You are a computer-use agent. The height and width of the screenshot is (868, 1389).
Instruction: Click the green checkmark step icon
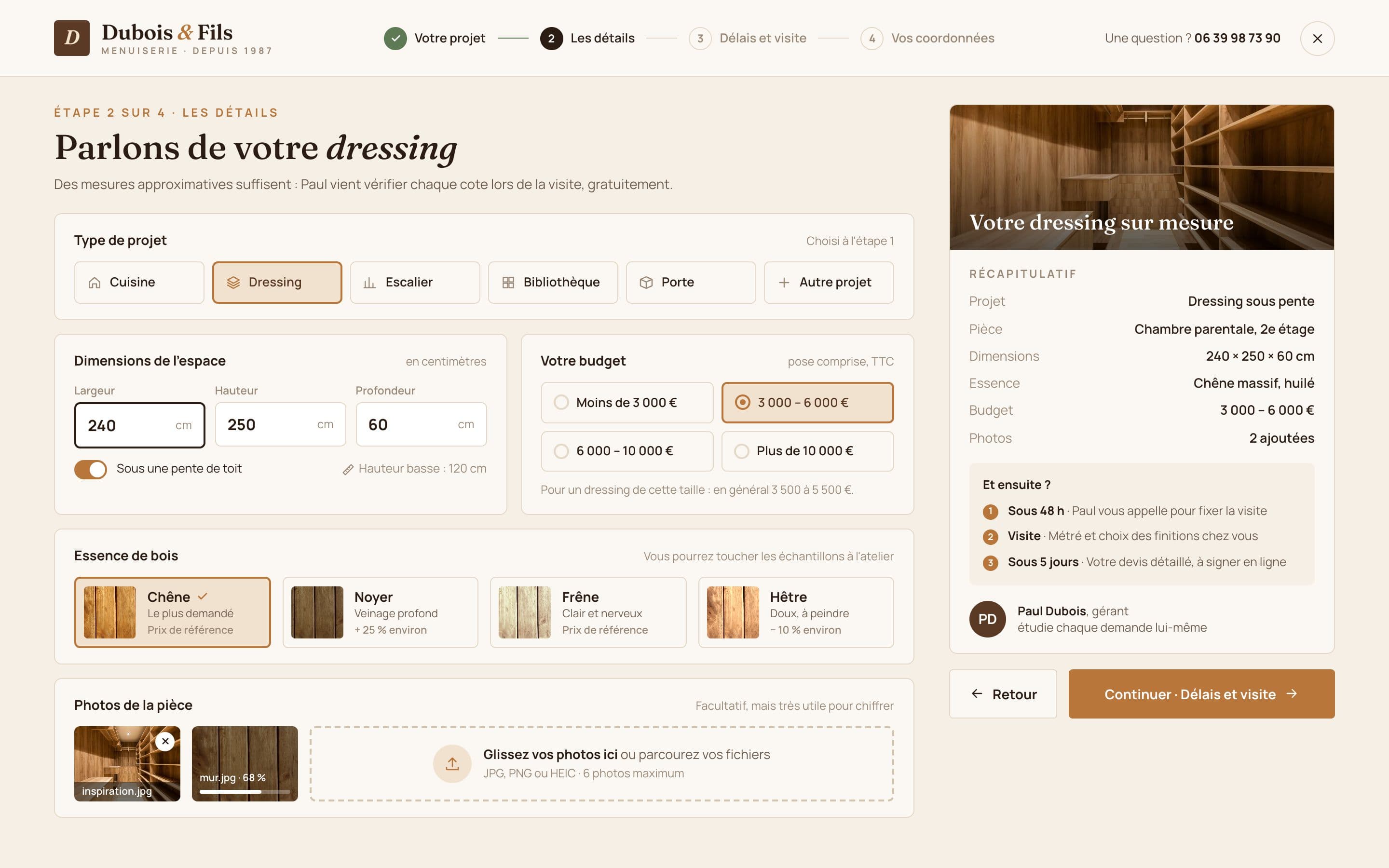tap(395, 39)
